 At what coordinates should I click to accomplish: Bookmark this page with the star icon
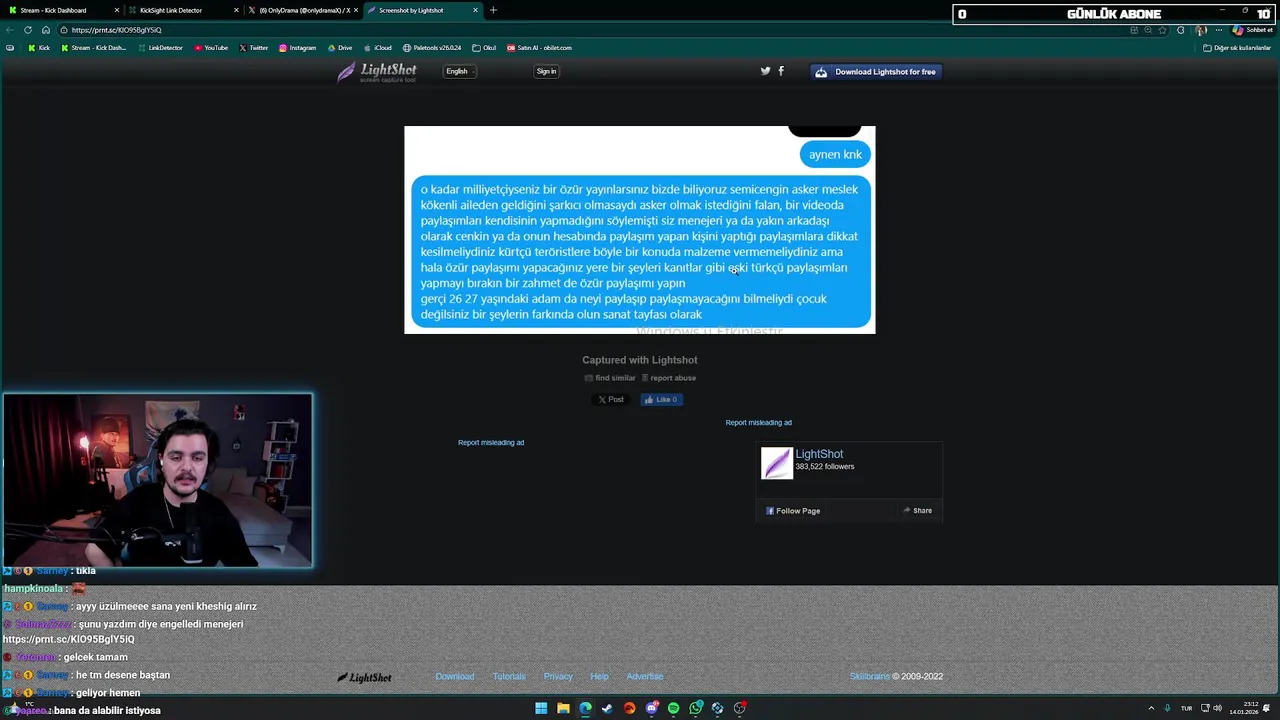pos(1162,30)
